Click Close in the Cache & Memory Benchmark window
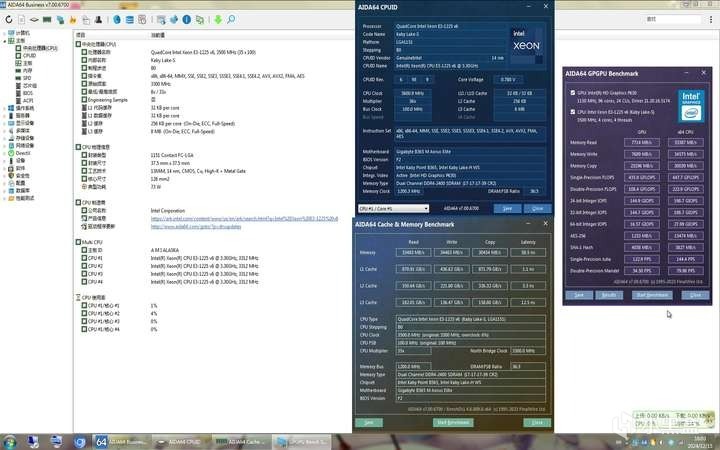720x450 pixels. click(x=537, y=422)
